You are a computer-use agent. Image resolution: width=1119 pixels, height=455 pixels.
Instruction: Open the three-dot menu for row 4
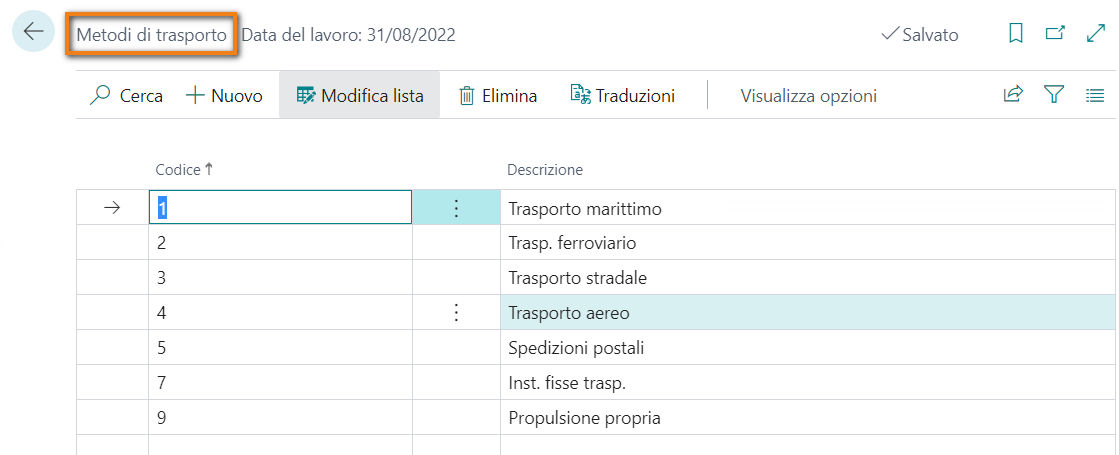456,313
